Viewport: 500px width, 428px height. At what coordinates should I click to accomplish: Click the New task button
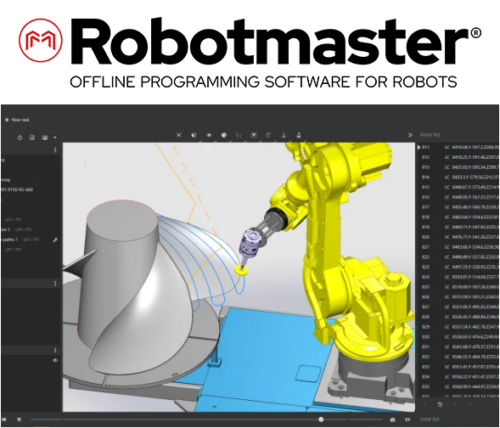tap(17, 120)
